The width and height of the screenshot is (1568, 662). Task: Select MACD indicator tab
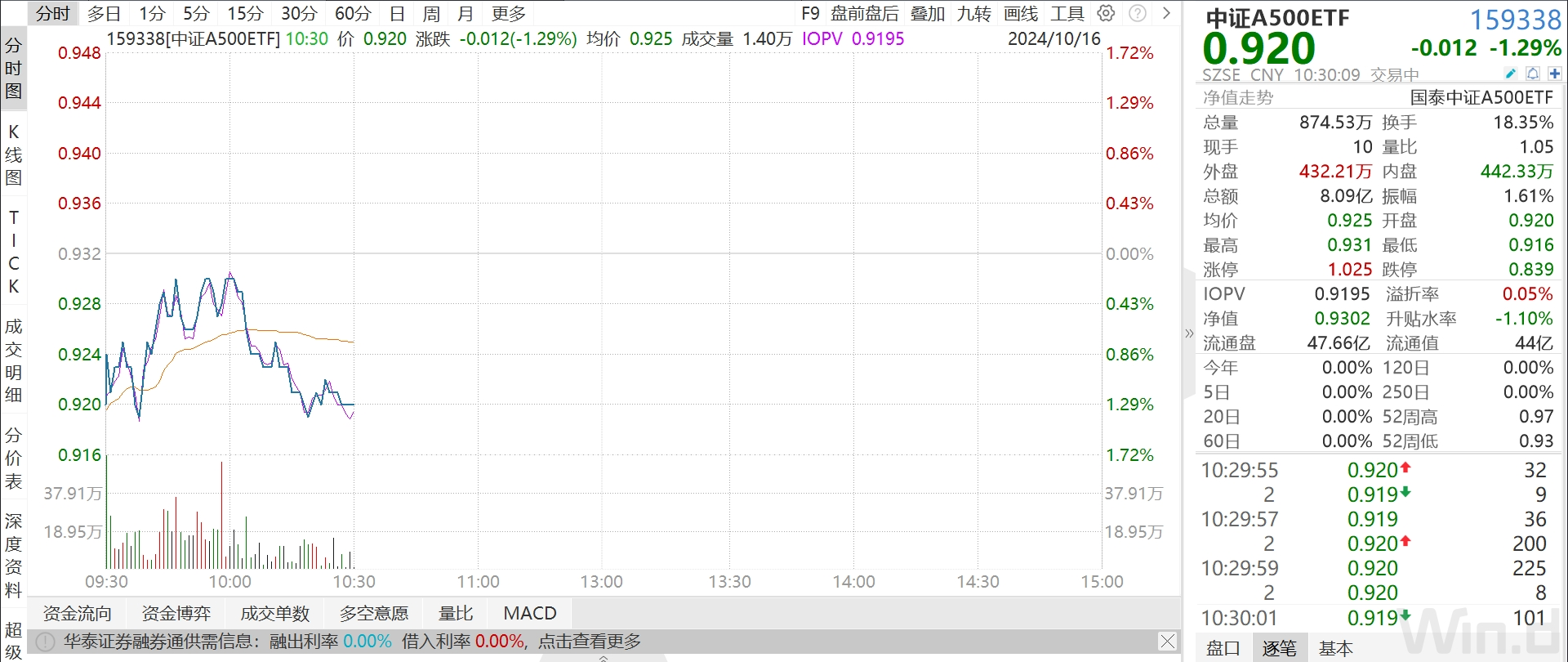pos(530,613)
